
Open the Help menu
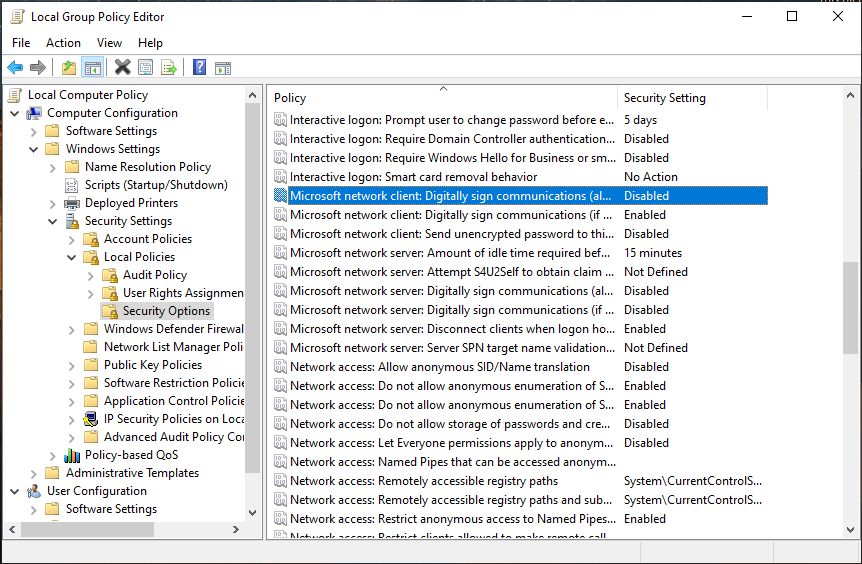[150, 43]
